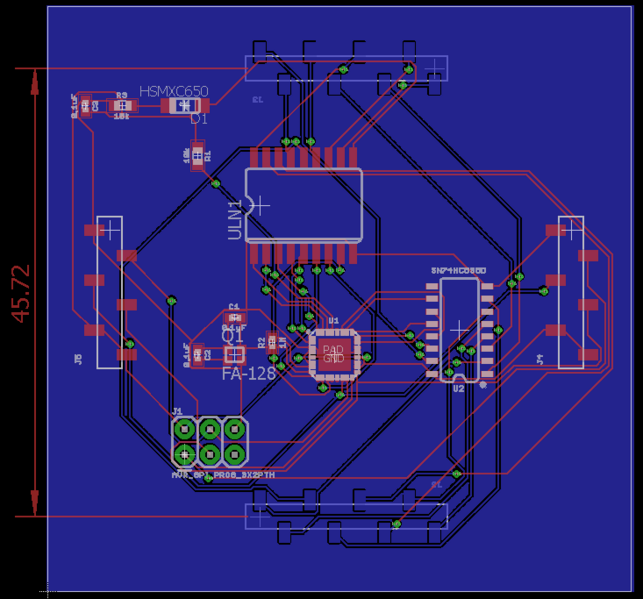Viewport: 643px width, 599px height.
Task: Click the U1 PAD GND center pad
Action: (333, 353)
